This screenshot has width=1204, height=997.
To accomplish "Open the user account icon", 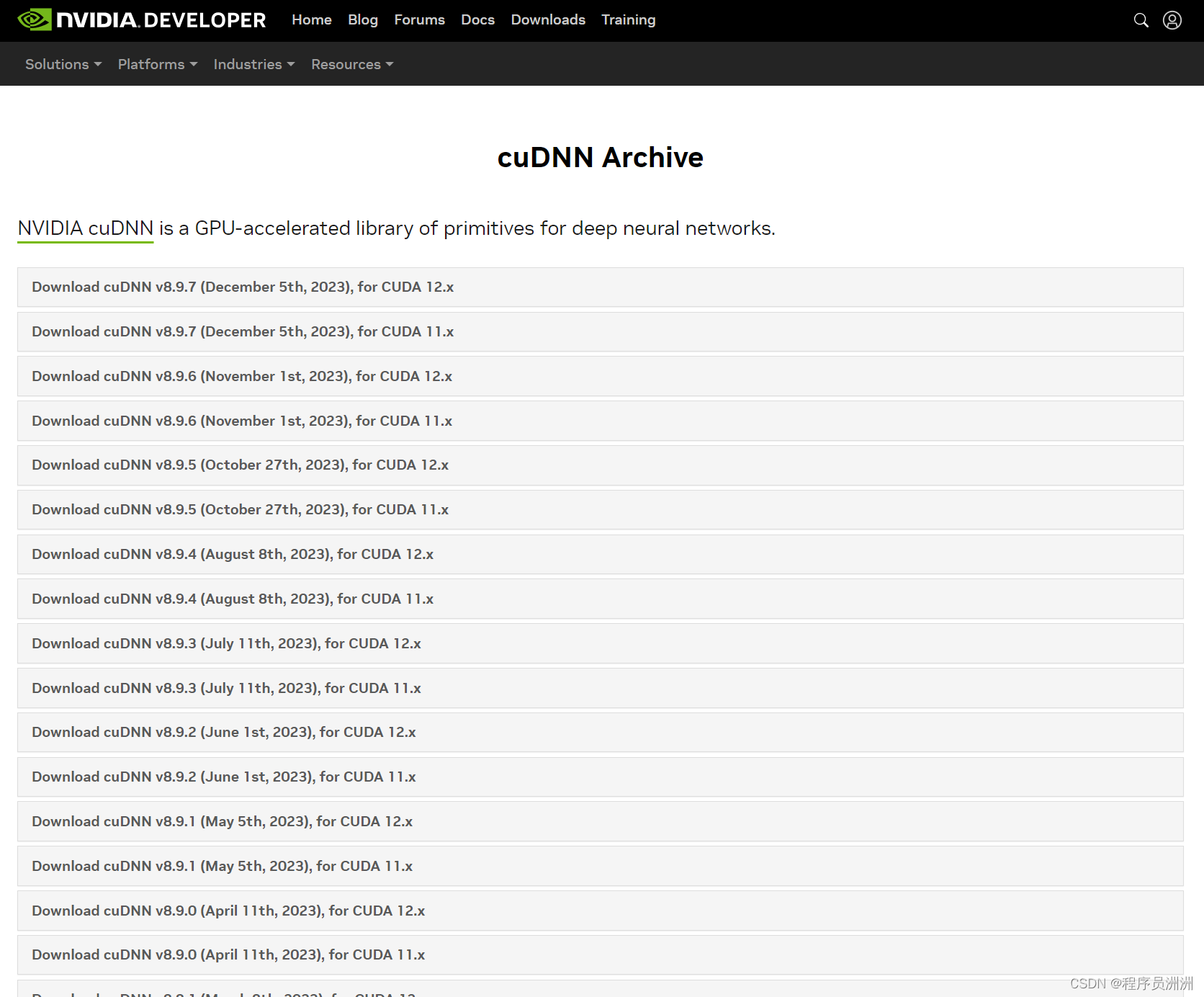I will (x=1172, y=20).
